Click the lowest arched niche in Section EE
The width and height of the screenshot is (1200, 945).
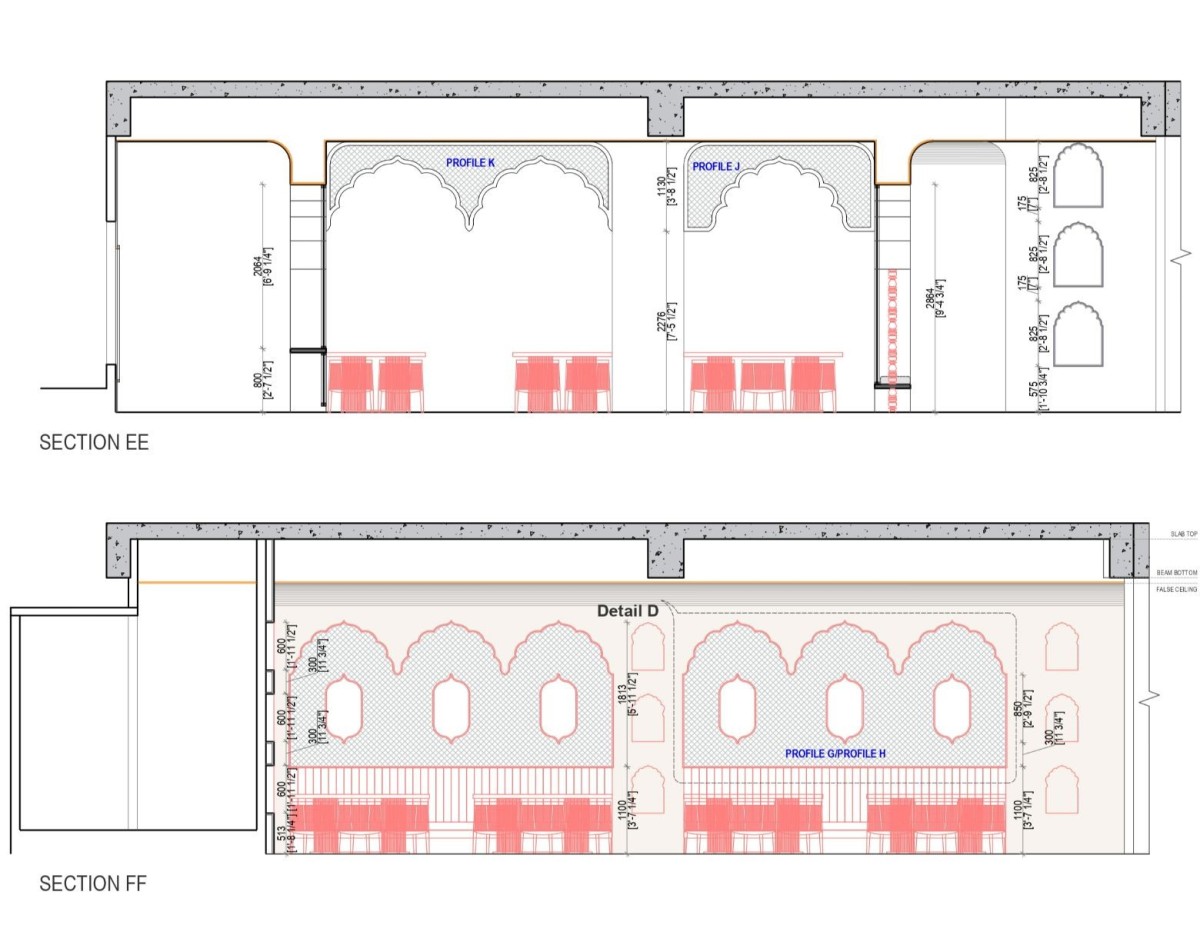pos(1079,333)
